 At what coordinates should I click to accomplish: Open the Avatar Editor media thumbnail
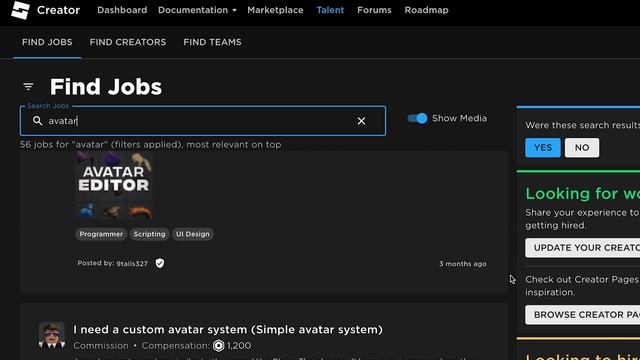click(x=114, y=186)
